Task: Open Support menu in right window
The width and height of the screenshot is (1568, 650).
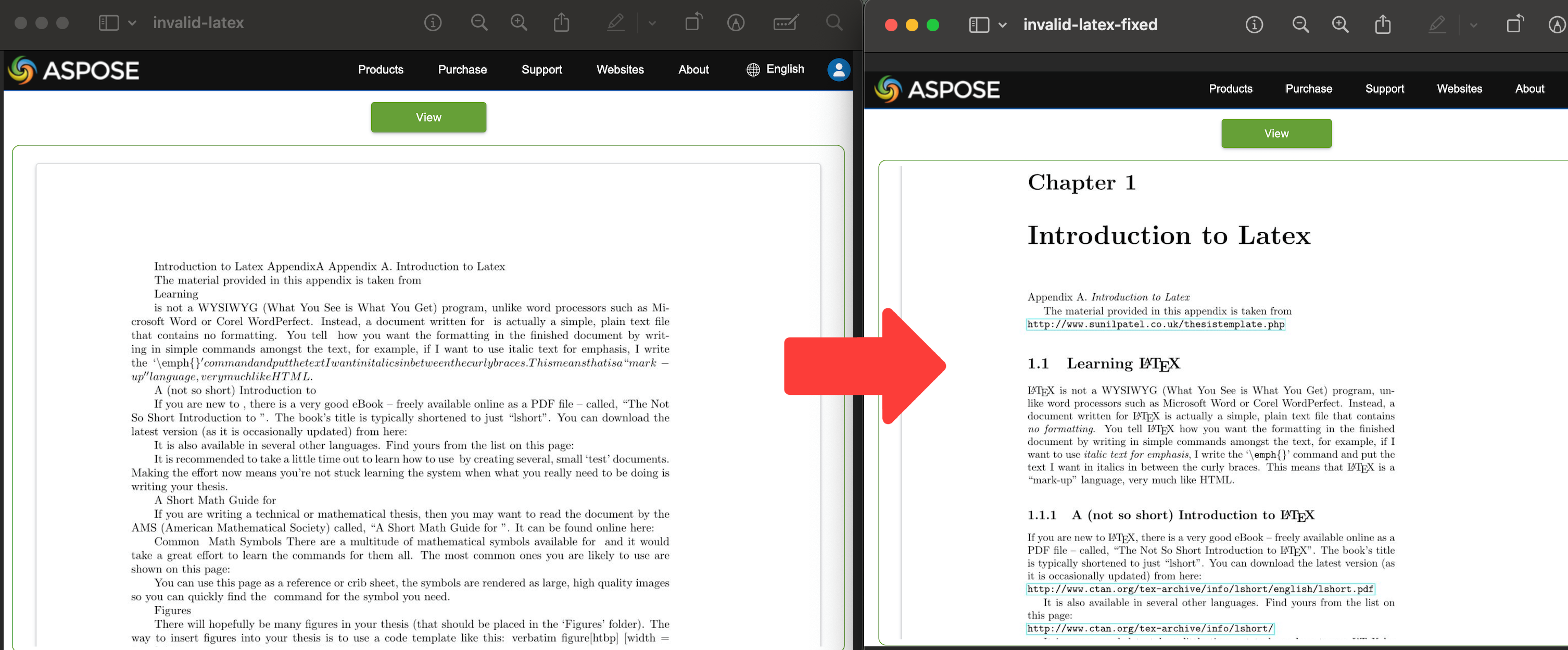Action: 1384,89
